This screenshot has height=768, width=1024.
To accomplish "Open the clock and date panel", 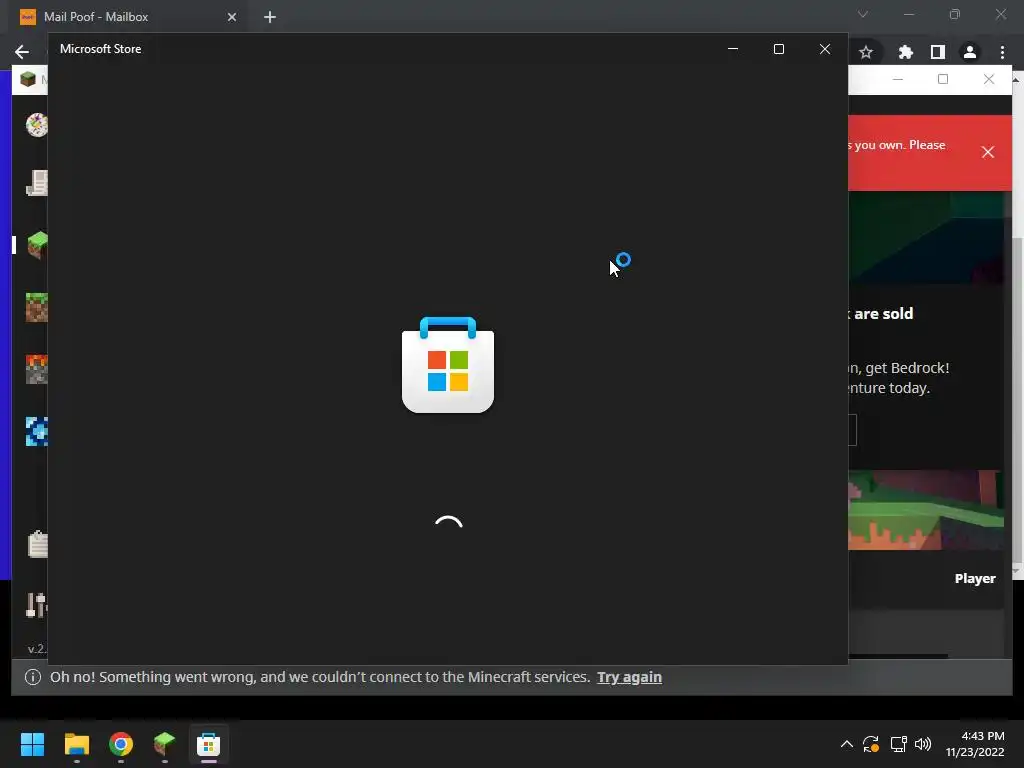I will (x=974, y=744).
